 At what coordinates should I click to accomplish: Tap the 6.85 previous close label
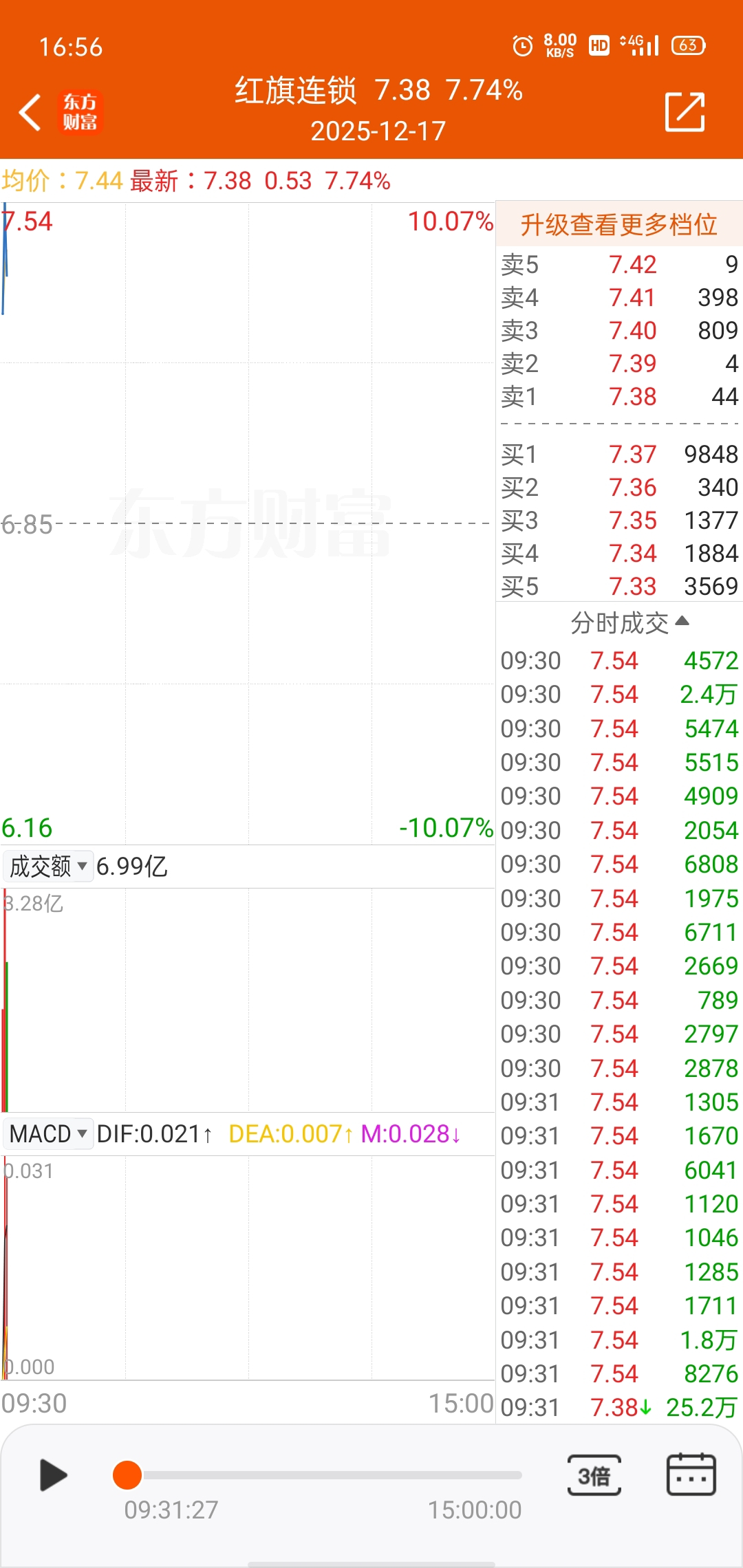click(27, 525)
